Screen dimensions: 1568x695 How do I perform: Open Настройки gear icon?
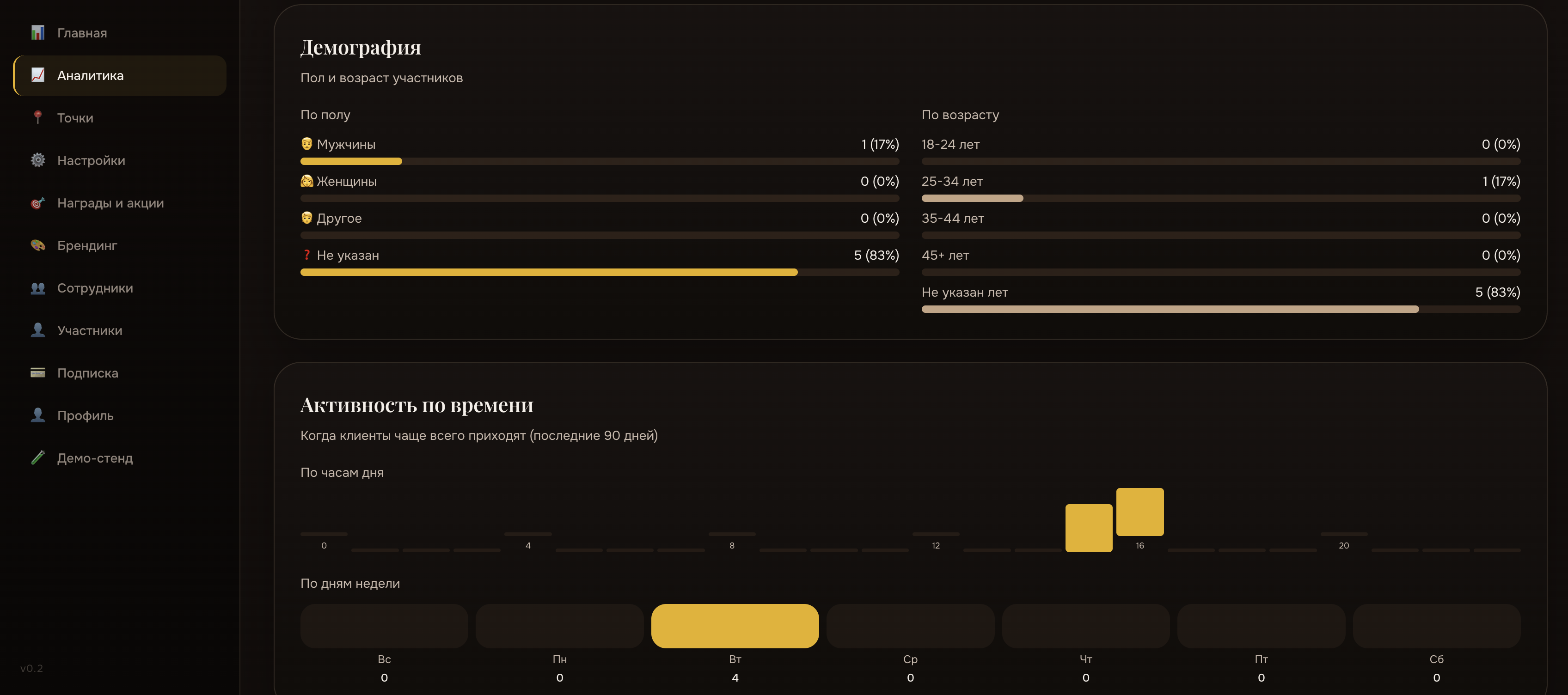point(38,160)
